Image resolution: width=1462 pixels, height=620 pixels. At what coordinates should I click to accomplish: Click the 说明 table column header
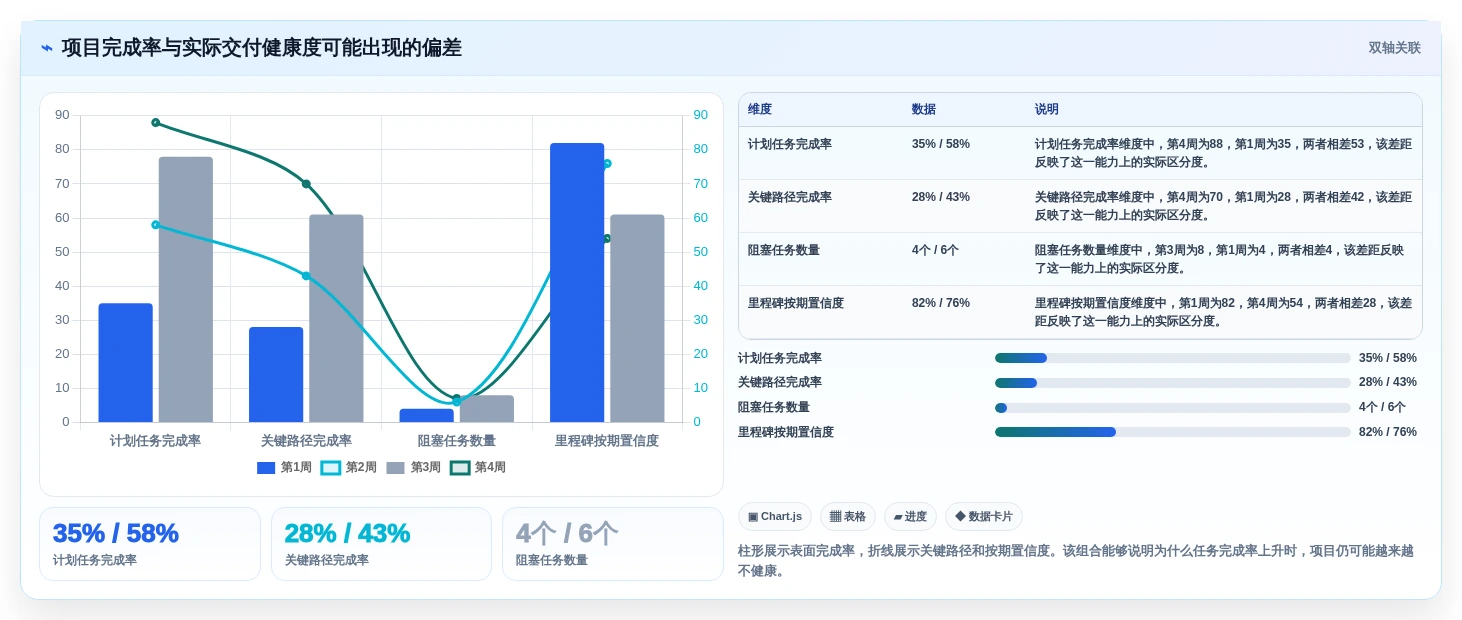[1047, 109]
